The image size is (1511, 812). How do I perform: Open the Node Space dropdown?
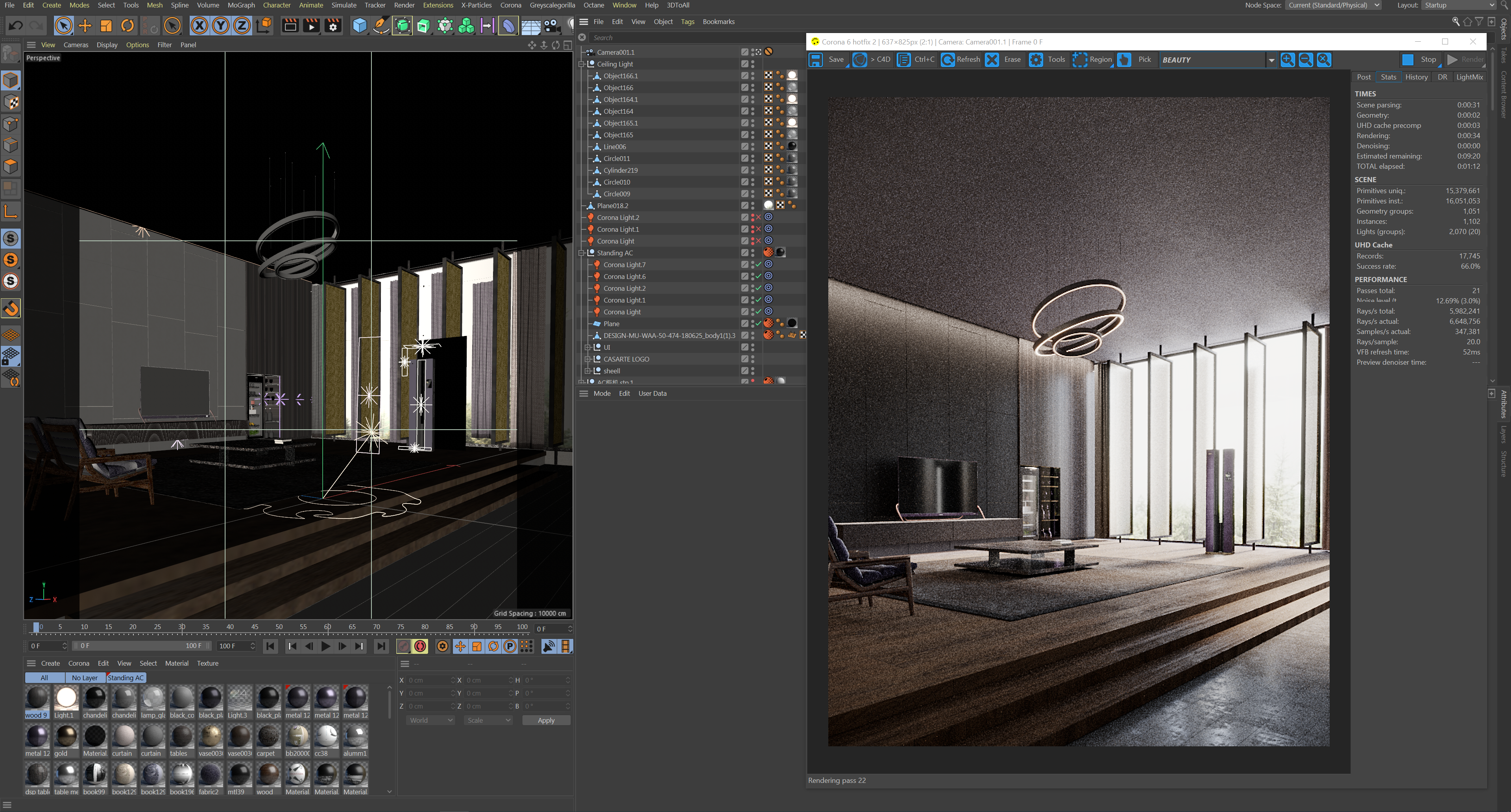tap(1333, 5)
